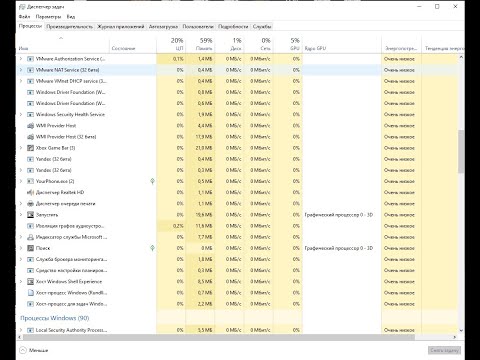Click the YourPhone.exe green leaf status icon
Screen dimensions: 480x360
[152, 181]
